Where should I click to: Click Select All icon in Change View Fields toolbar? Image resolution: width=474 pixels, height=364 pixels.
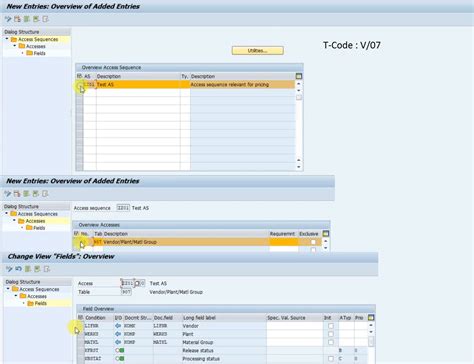coord(28,269)
